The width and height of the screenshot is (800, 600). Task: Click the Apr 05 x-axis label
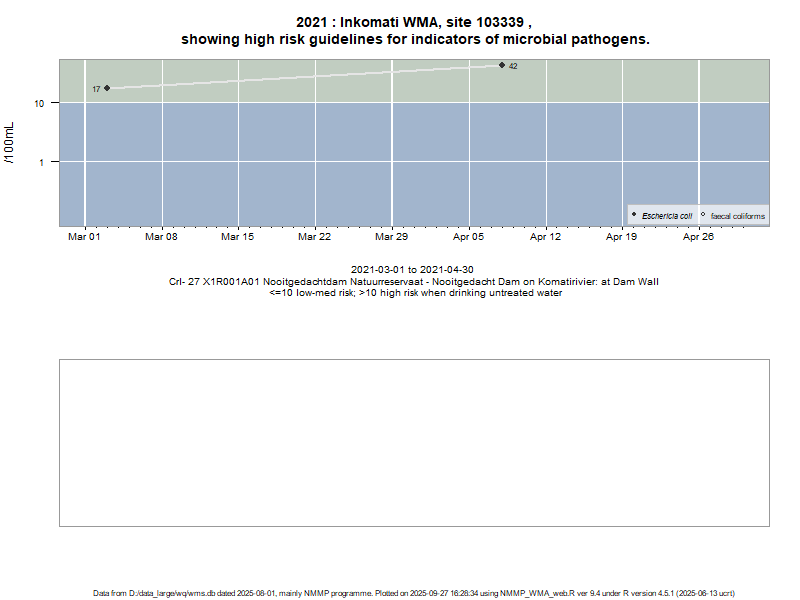click(x=469, y=237)
